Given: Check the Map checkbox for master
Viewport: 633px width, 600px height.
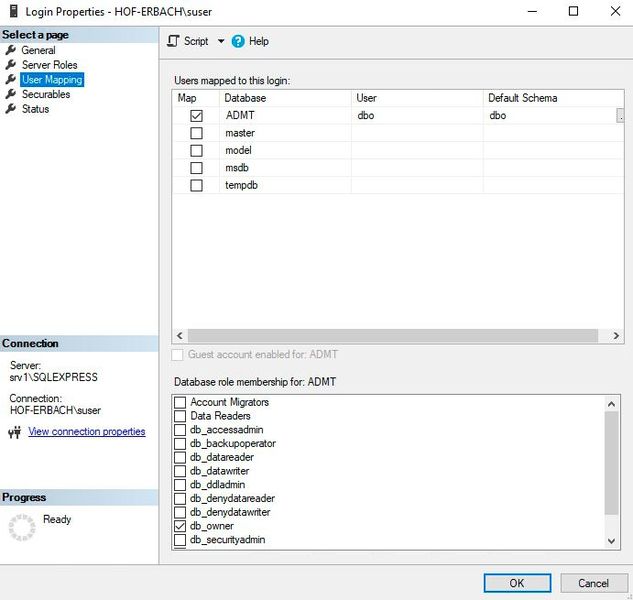Looking at the screenshot, I should (196, 133).
